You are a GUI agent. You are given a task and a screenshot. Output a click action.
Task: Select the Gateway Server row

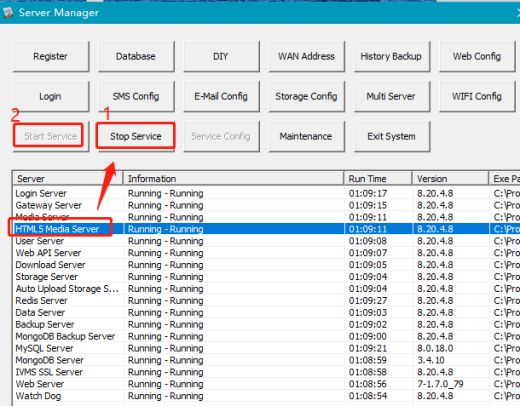coord(267,205)
